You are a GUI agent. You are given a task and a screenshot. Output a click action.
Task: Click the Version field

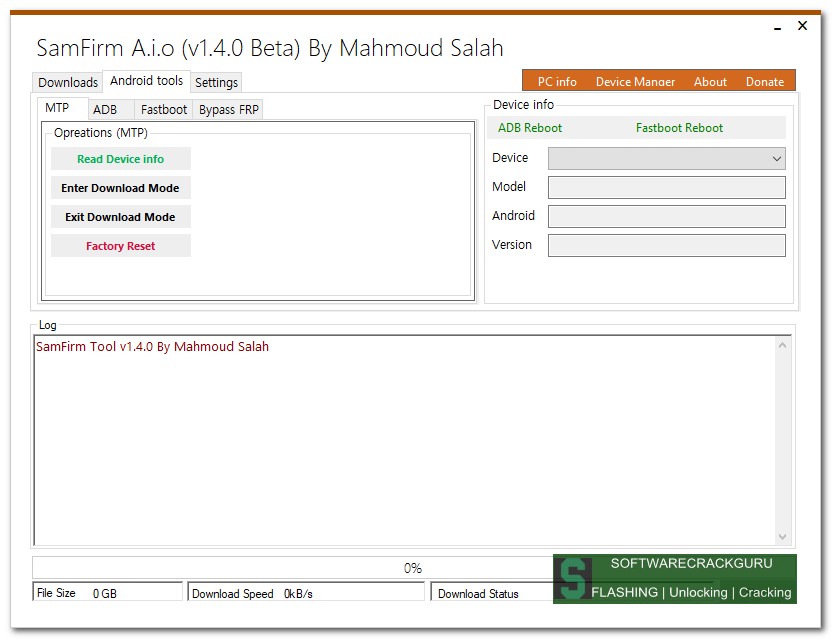(666, 246)
